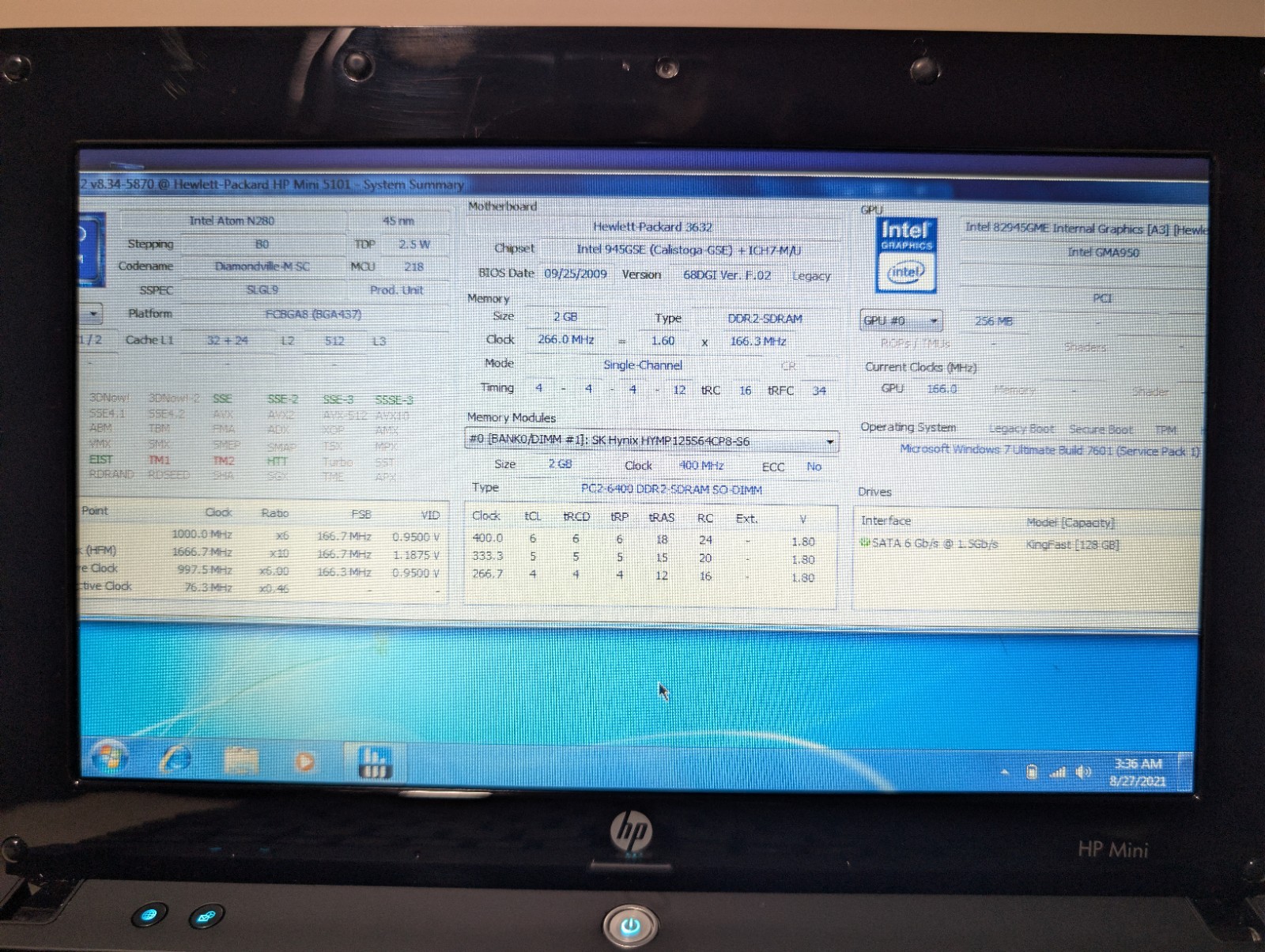Open Windows Media Player taskbar icon

click(x=304, y=761)
